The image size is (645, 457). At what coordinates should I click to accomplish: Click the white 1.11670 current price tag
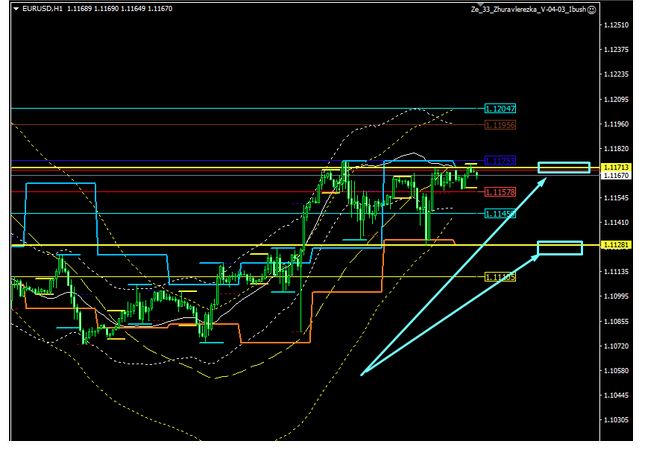tap(616, 175)
